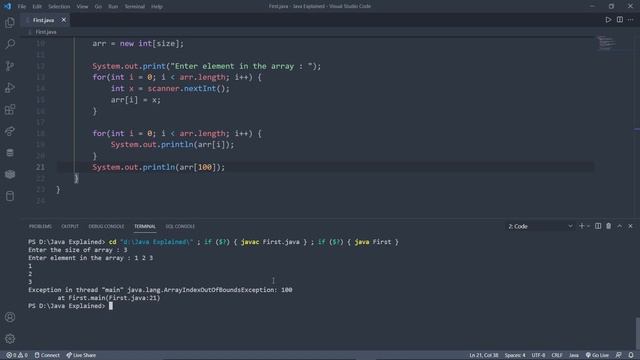Click the Ln 21, Col 38 position indicator
The width and height of the screenshot is (640, 360).
[x=484, y=355]
